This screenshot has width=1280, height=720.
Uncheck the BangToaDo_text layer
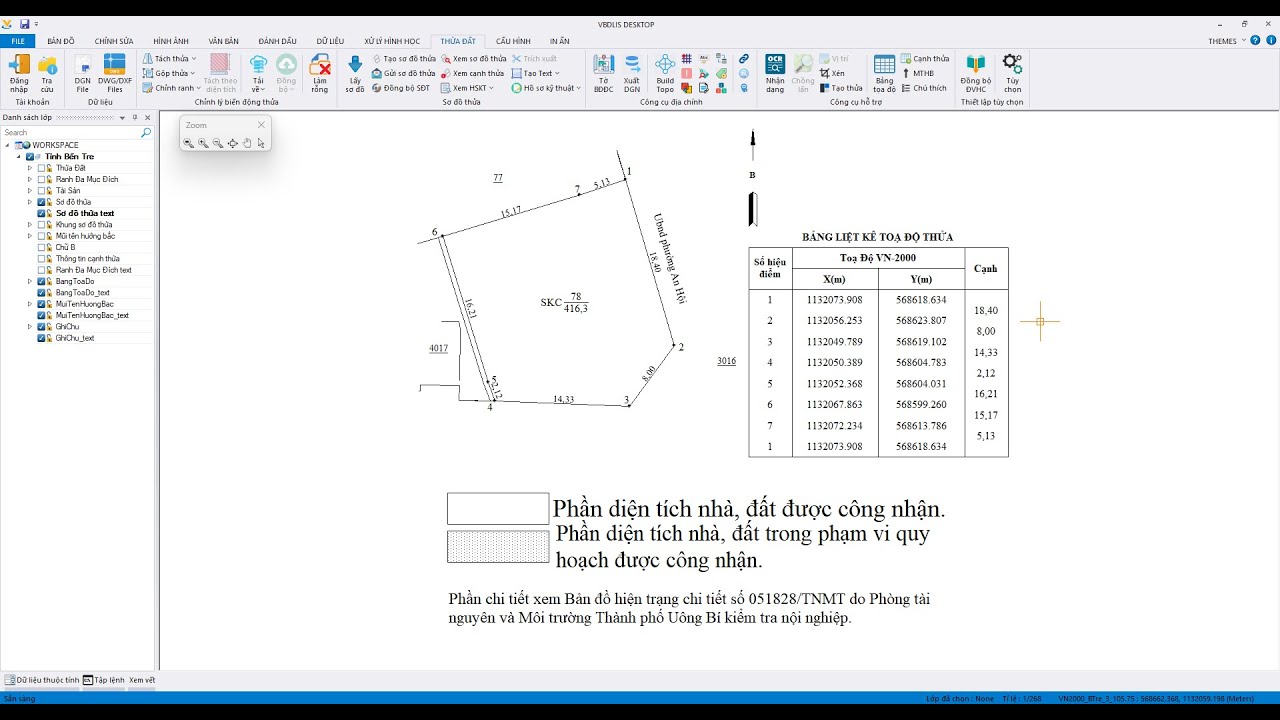(42, 292)
